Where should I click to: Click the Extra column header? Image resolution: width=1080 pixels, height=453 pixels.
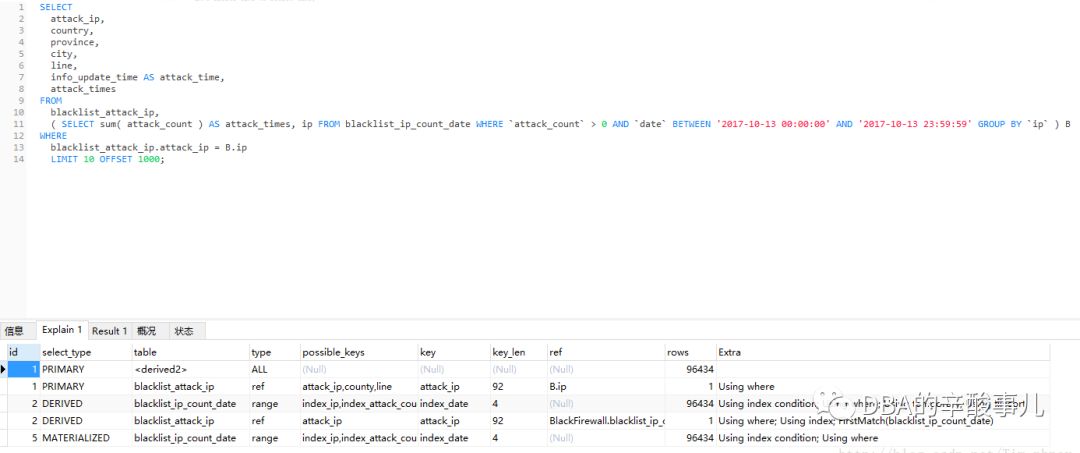730,352
